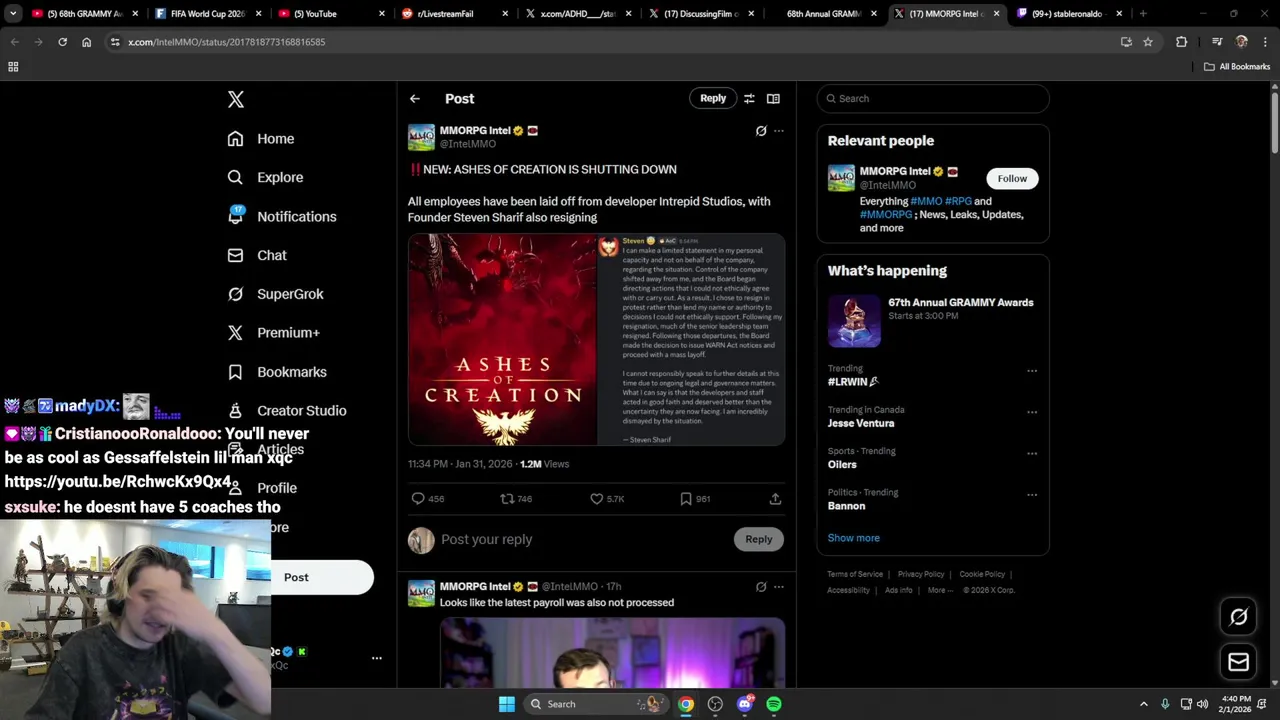Open reply filter settings icon

click(x=749, y=98)
